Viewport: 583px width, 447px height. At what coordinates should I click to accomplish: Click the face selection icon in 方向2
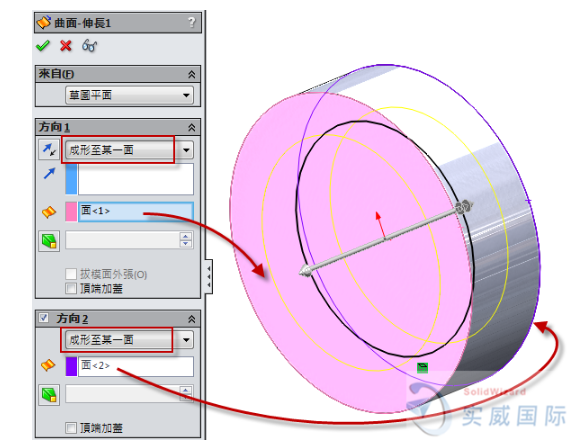pyautogui.click(x=48, y=365)
